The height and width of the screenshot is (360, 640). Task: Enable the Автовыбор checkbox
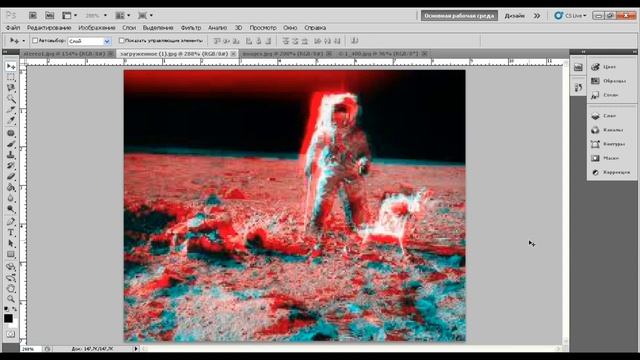(35, 40)
